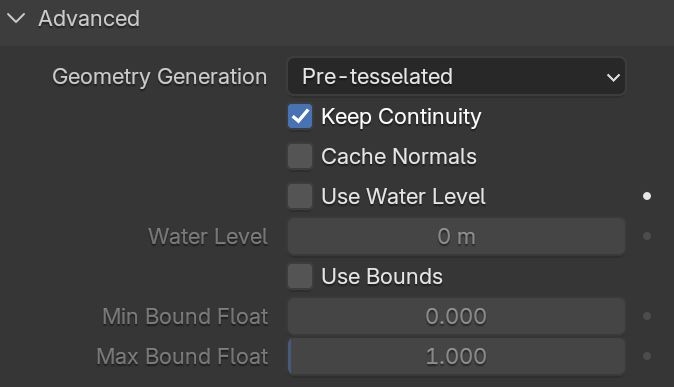Uncheck the Keep Continuity checkbox
Viewport: 674px width, 387px height.
point(300,116)
